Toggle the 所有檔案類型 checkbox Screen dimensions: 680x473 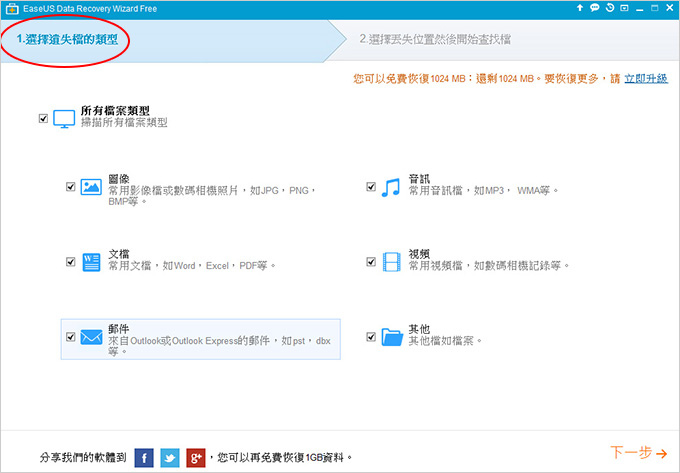tap(43, 118)
